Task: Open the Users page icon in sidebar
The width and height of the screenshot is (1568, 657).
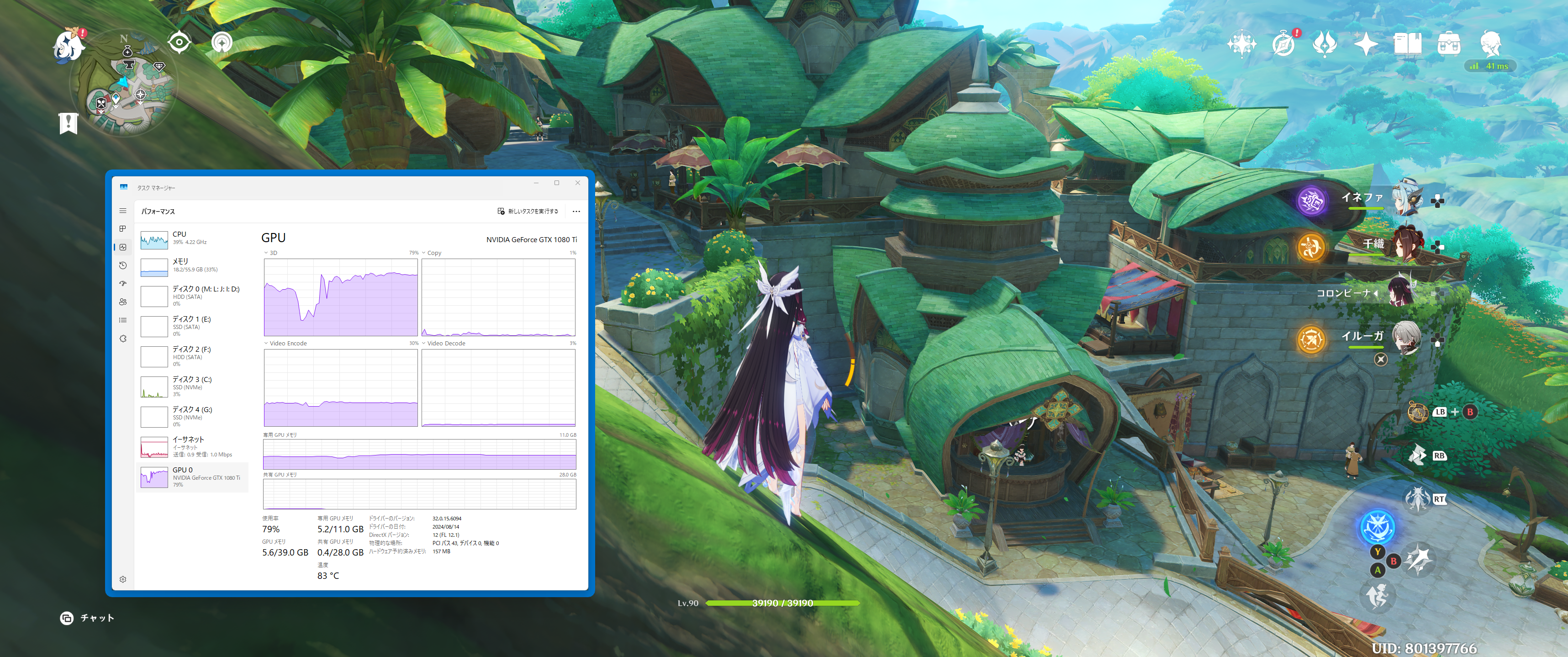Action: click(123, 302)
